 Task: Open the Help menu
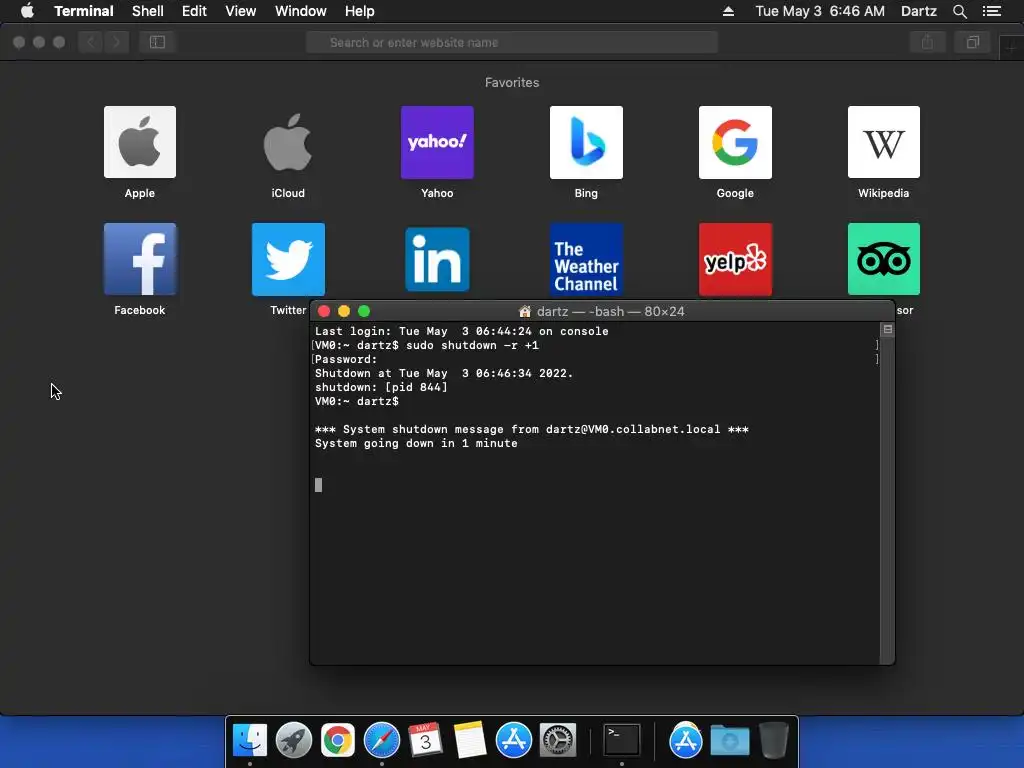point(359,11)
